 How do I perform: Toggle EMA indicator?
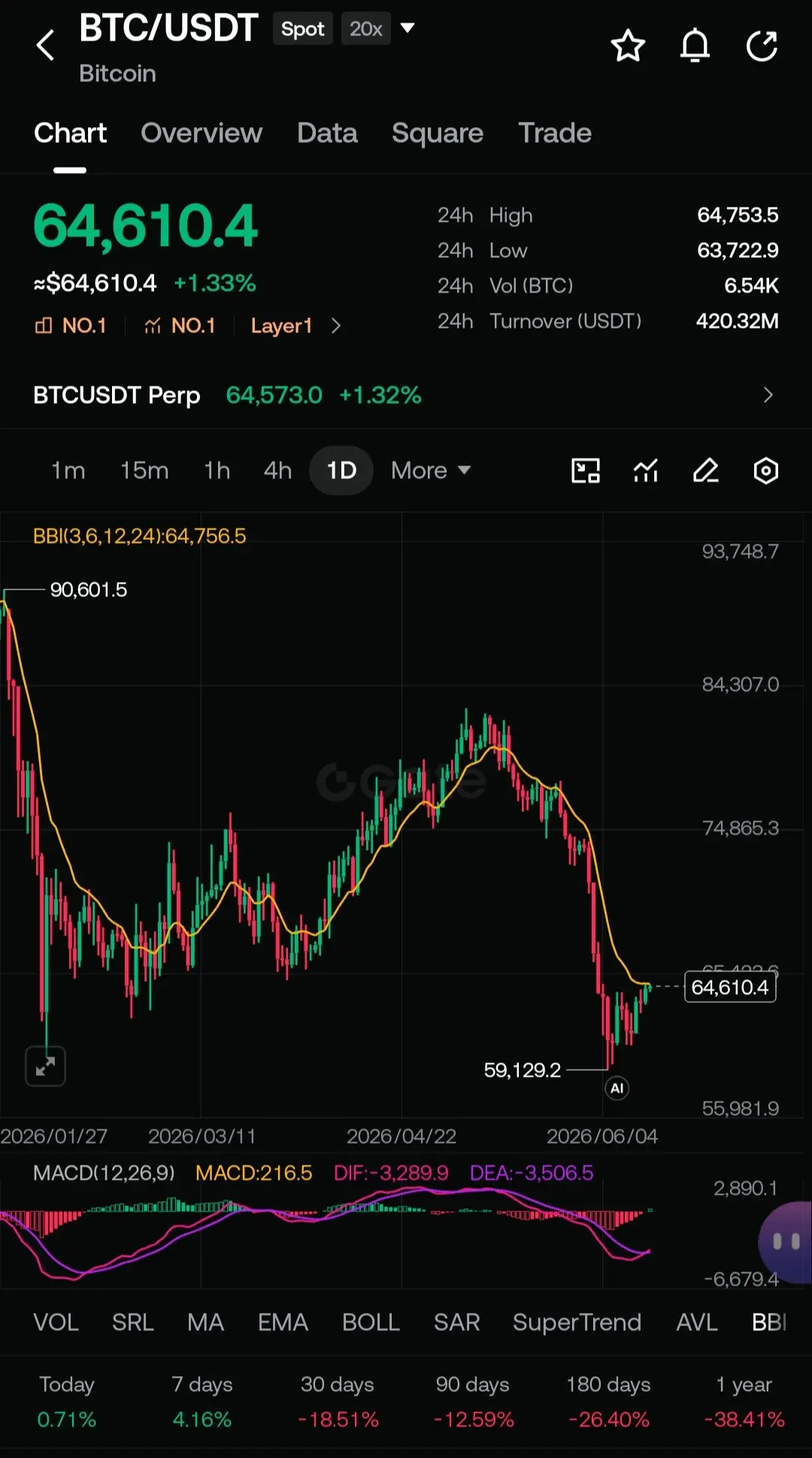click(x=283, y=1323)
